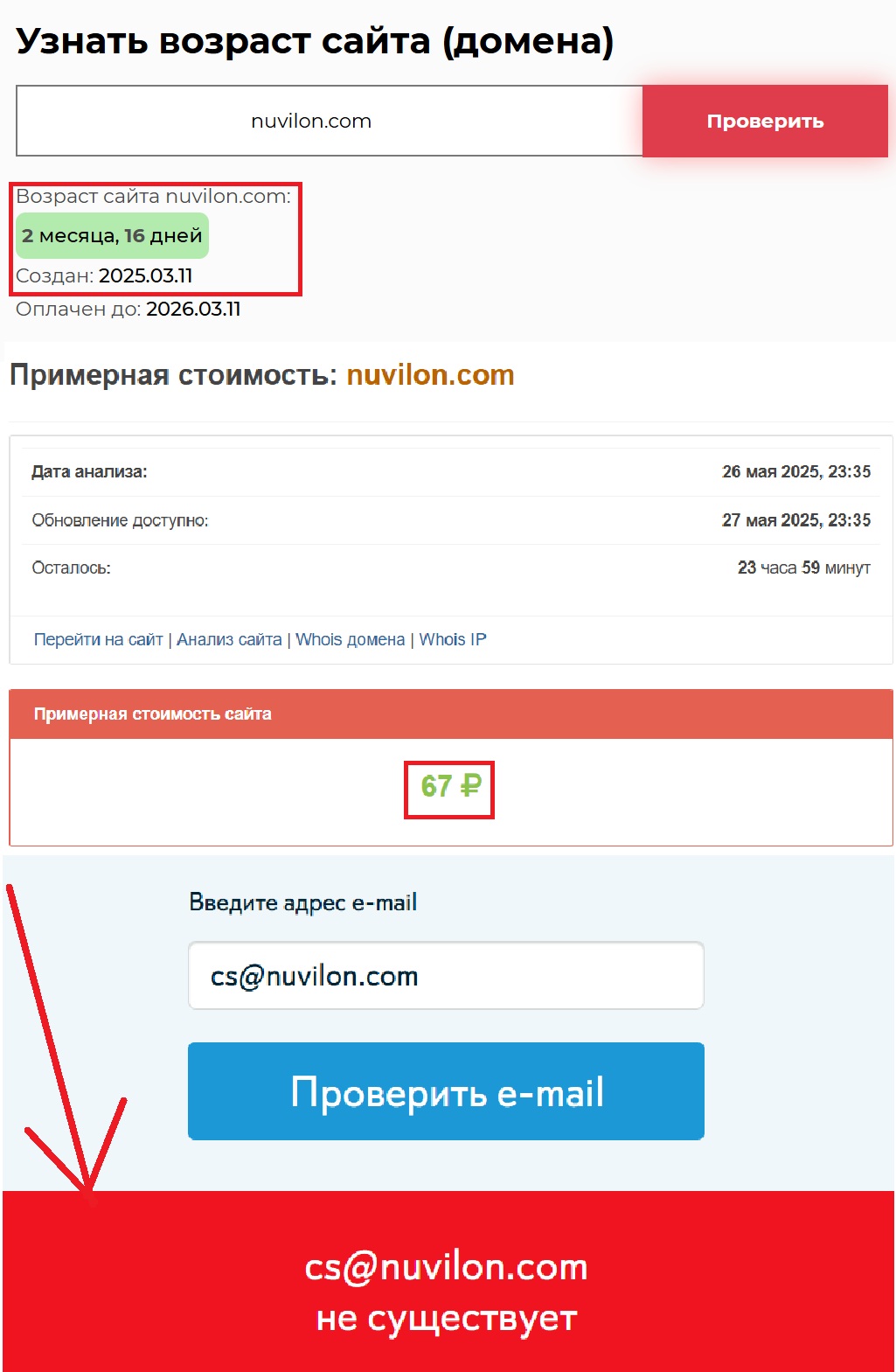
Task: Click the red Проверить button
Action: click(765, 121)
